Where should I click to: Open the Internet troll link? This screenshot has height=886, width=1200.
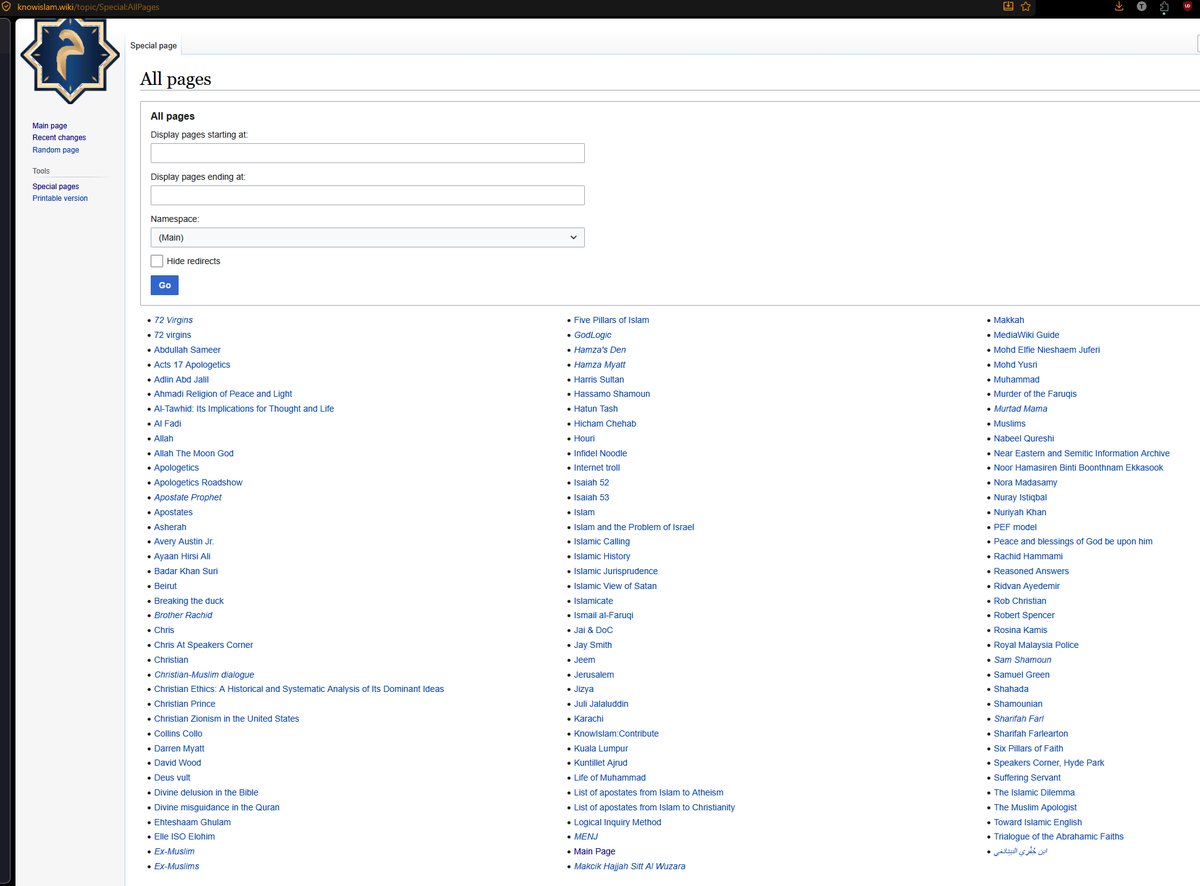597,468
